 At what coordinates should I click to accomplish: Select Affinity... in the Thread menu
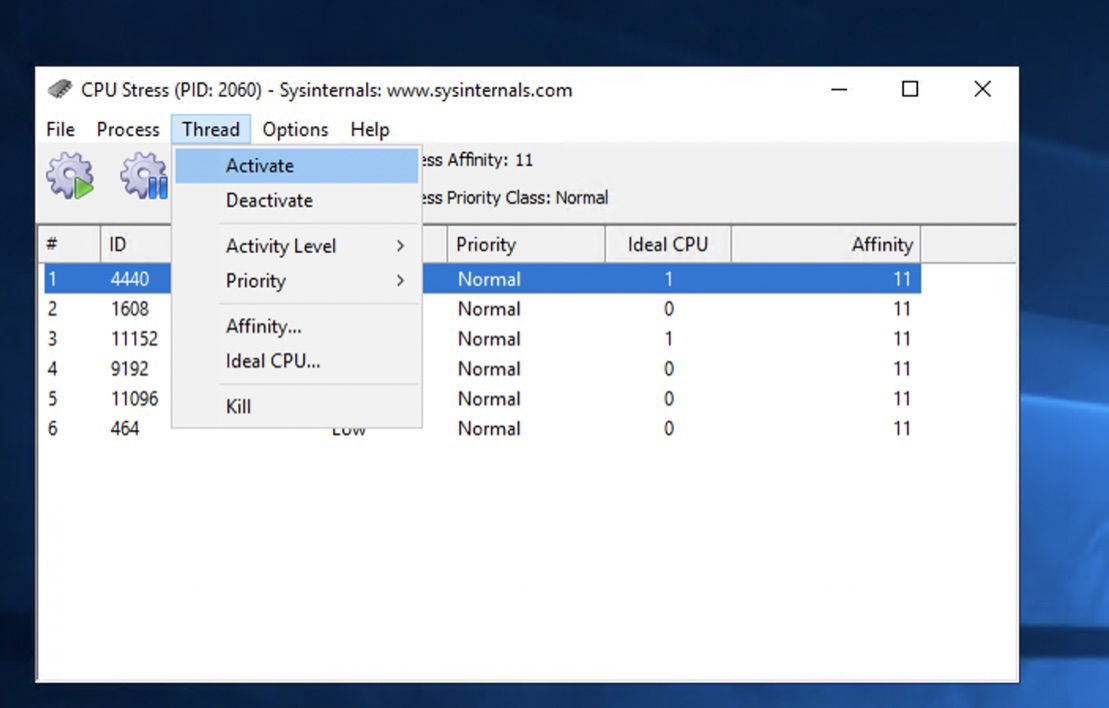click(x=296, y=326)
